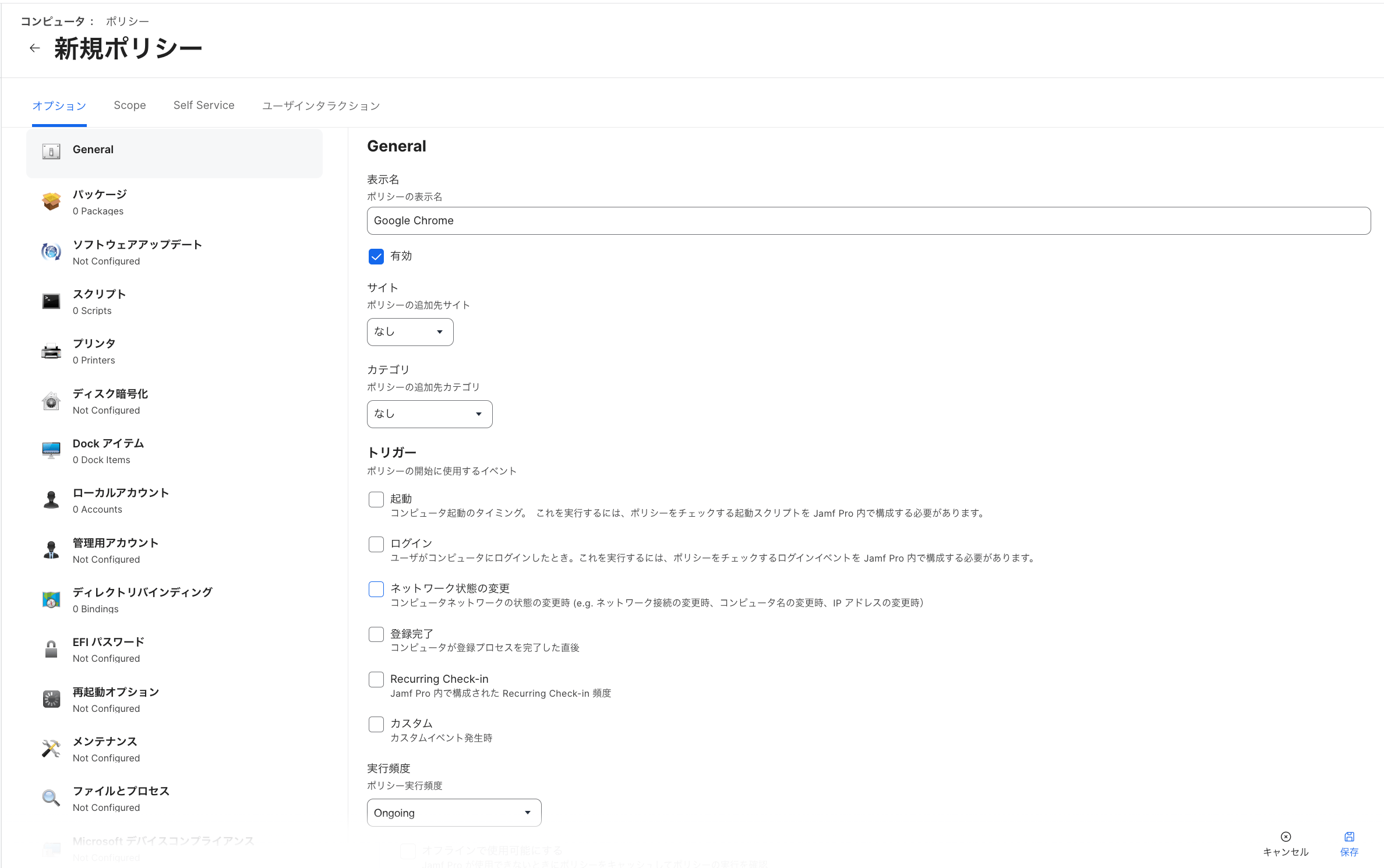Screen dimensions: 1384x868
Task: Enable the ログイン trigger checkbox
Action: [x=376, y=544]
